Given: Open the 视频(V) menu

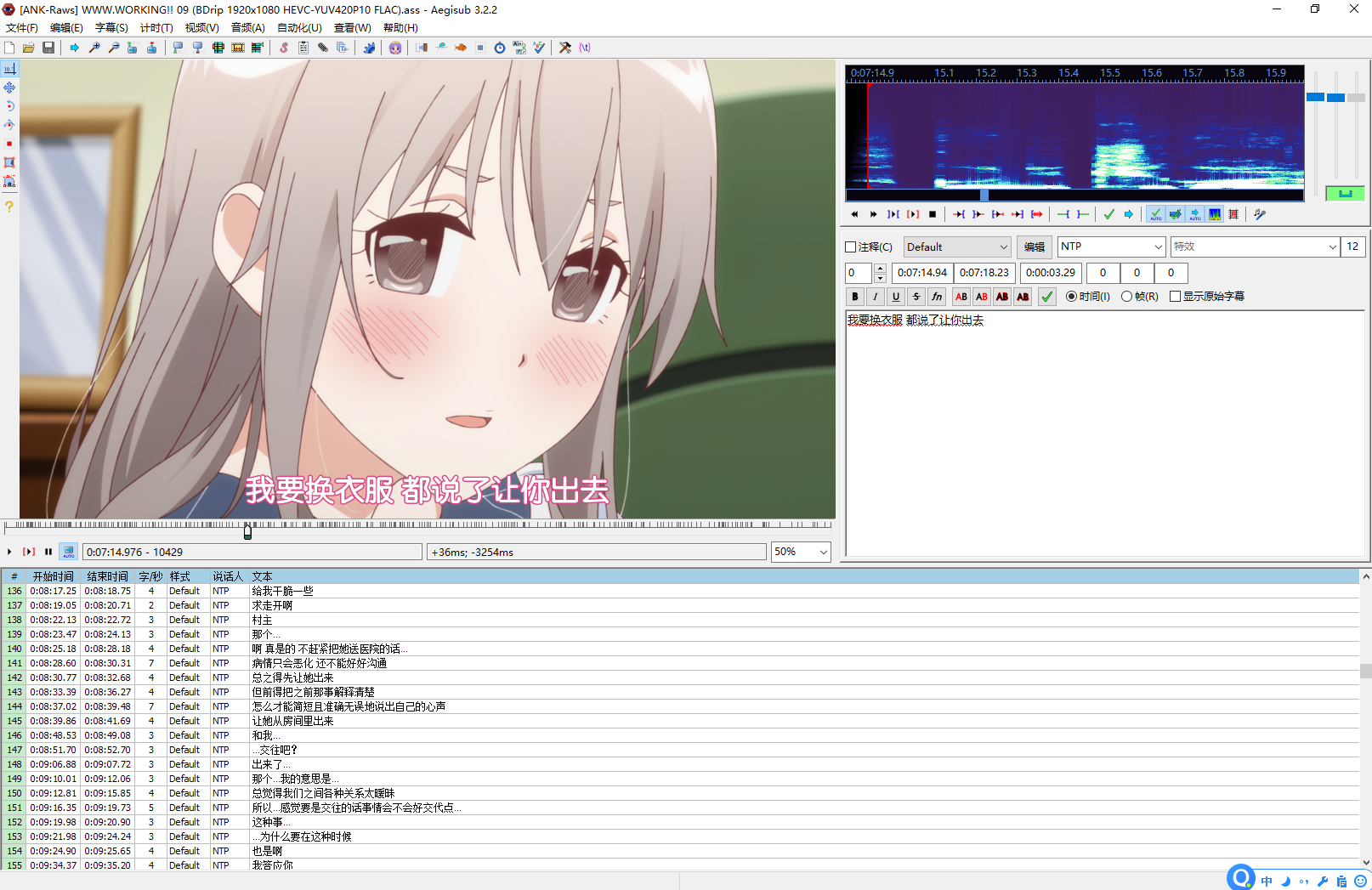Looking at the screenshot, I should [202, 28].
